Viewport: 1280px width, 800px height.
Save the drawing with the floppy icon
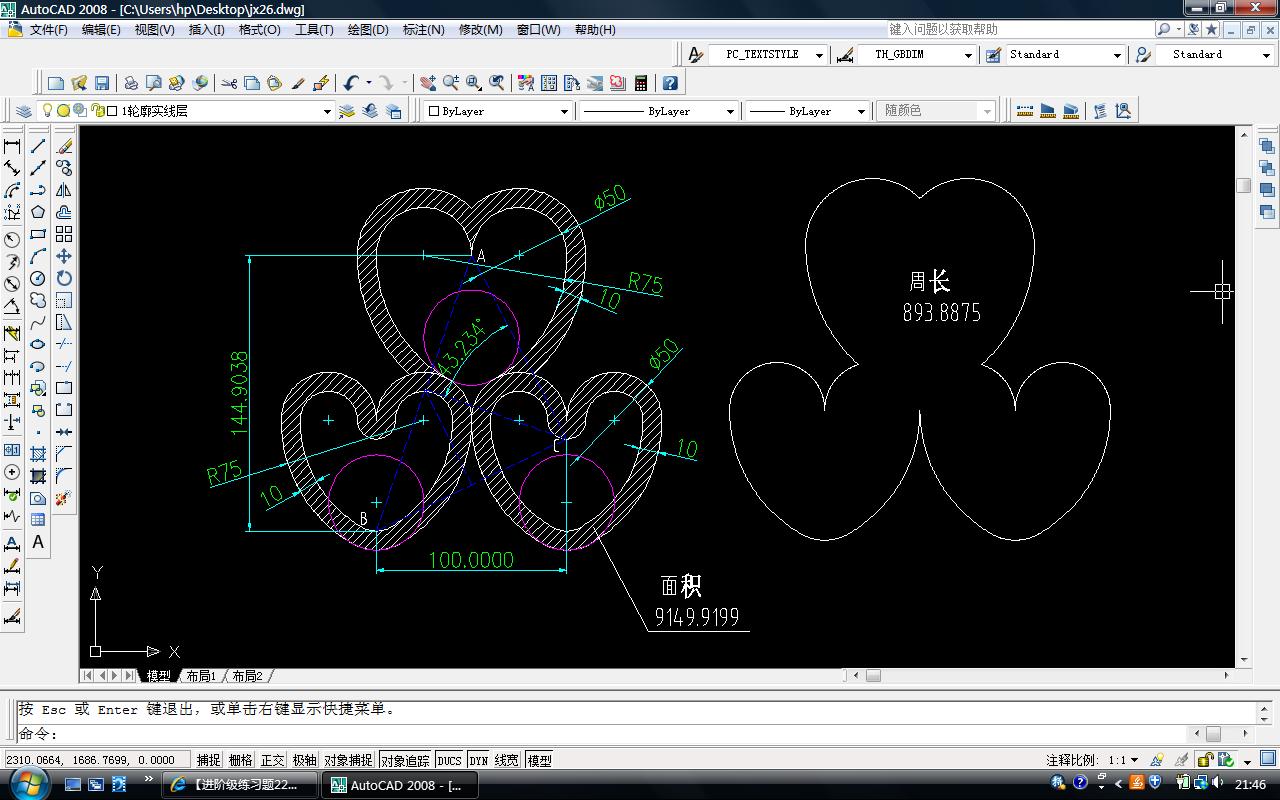pyautogui.click(x=102, y=83)
